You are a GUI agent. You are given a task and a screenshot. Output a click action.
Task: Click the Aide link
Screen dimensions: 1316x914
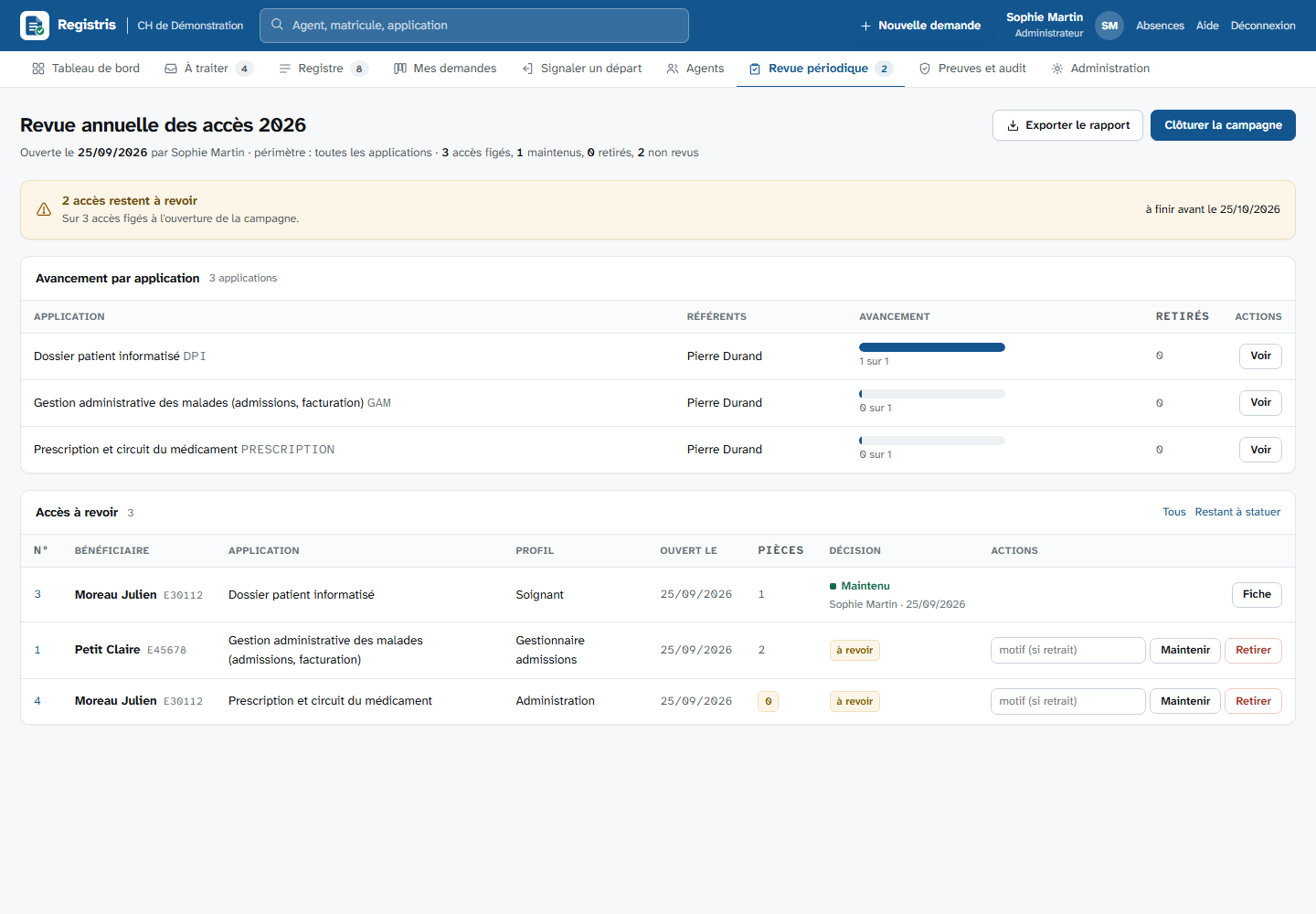click(x=1207, y=26)
